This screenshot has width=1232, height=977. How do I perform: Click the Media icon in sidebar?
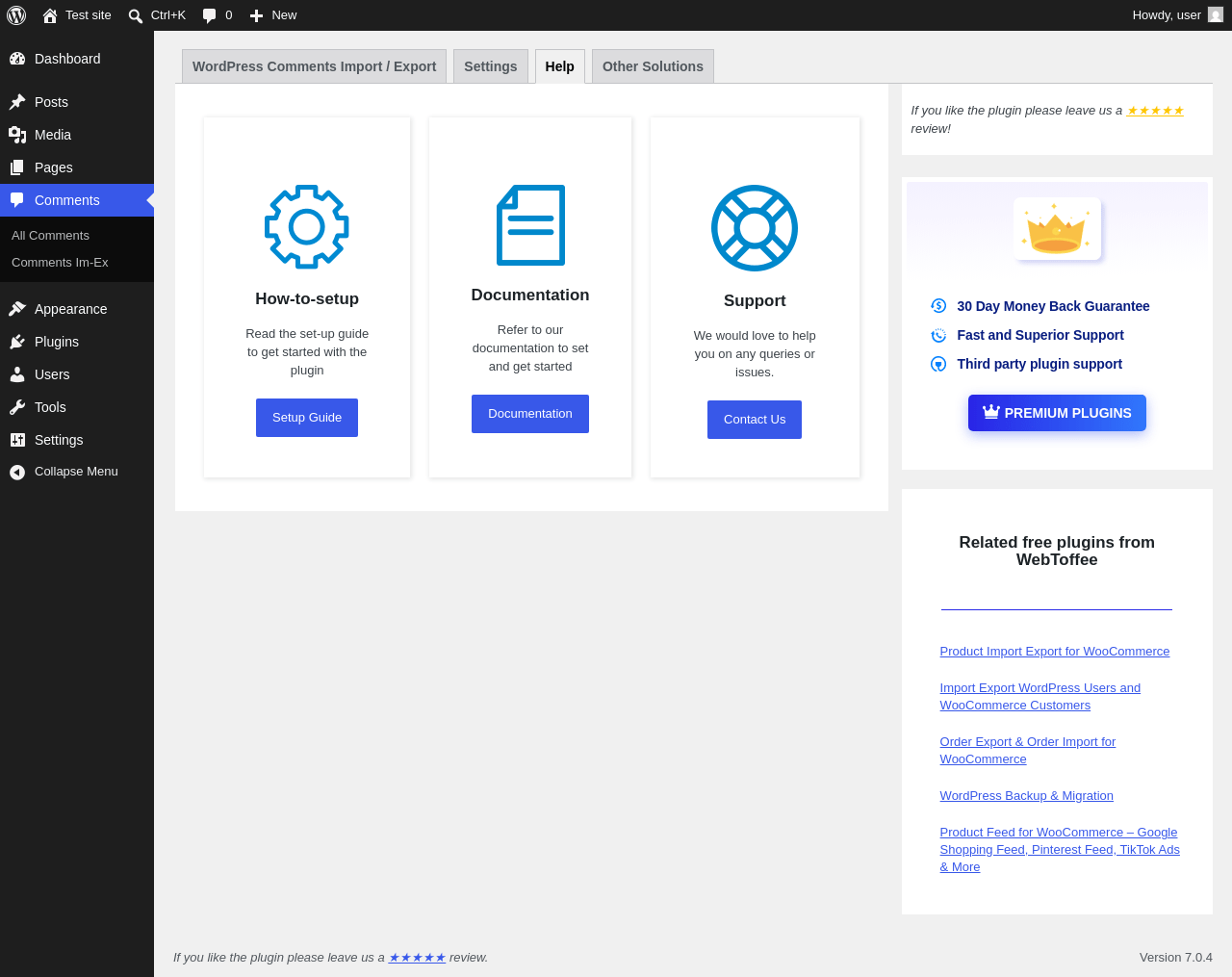(17, 135)
